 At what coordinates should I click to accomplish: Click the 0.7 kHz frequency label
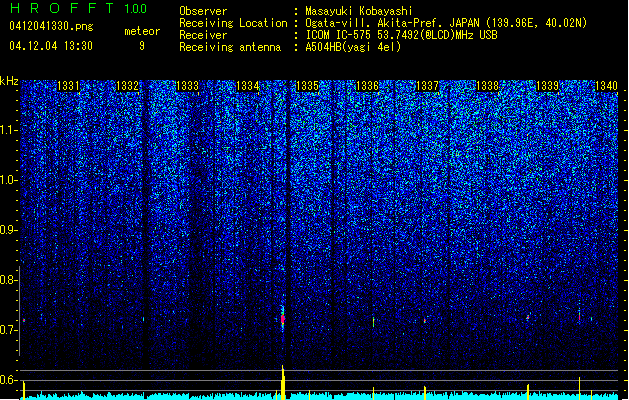pos(9,330)
